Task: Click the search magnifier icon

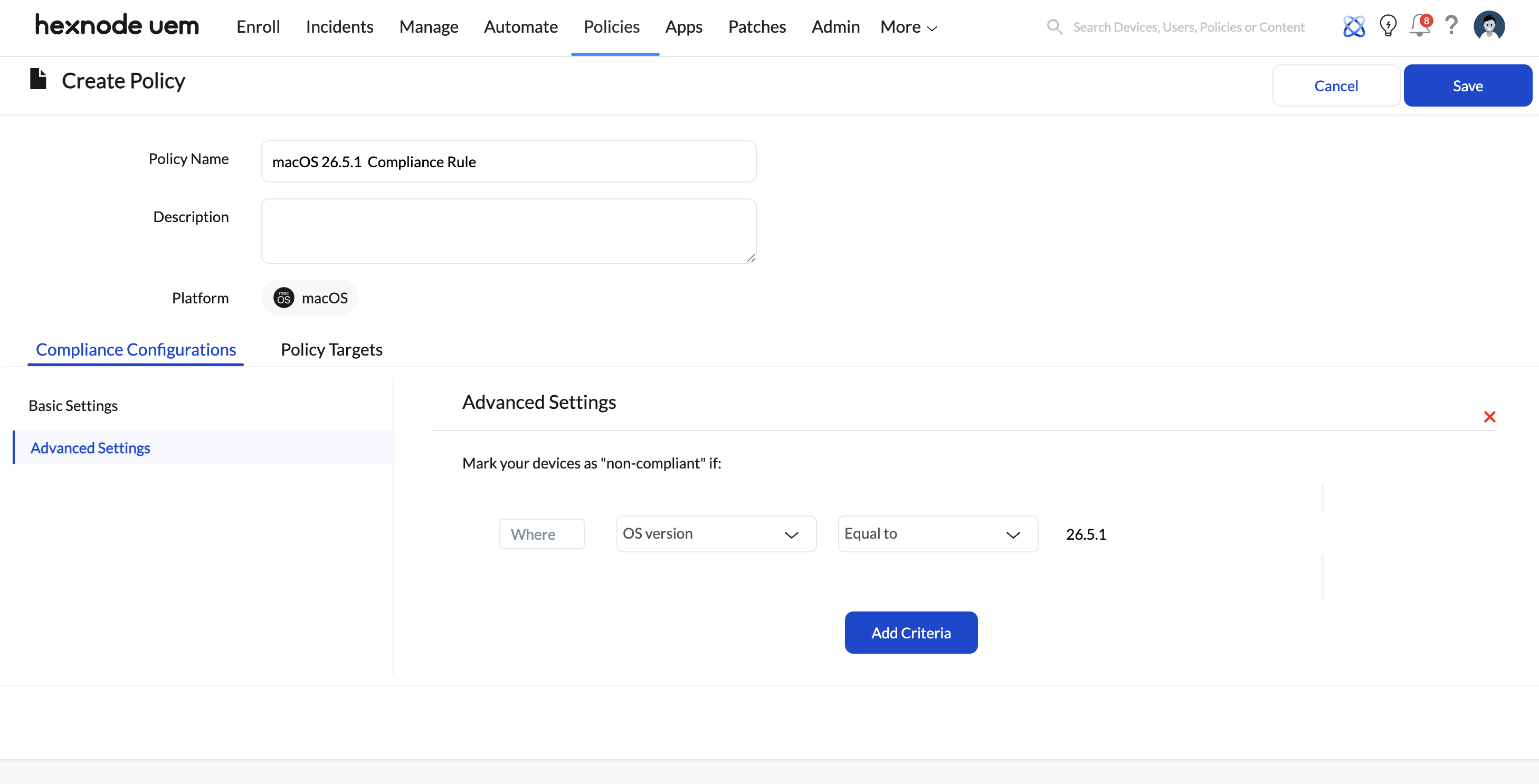Action: [1054, 27]
